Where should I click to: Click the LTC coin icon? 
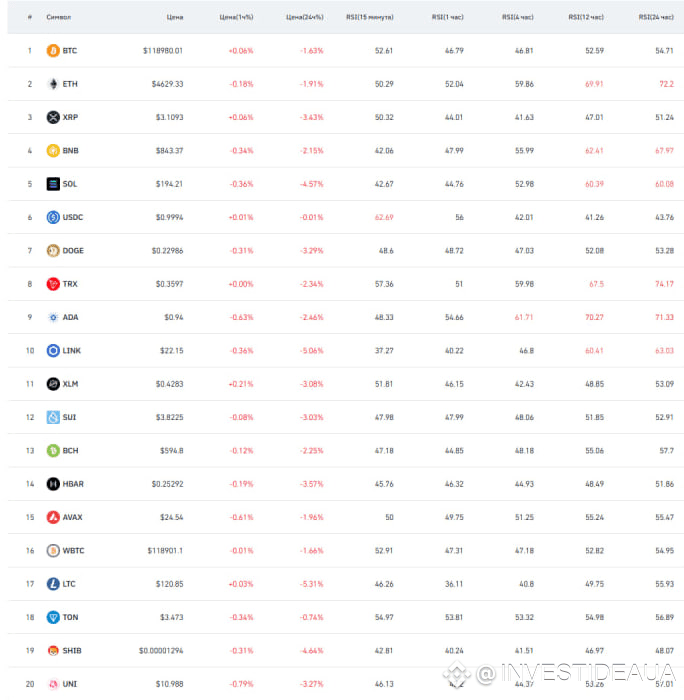pos(53,584)
